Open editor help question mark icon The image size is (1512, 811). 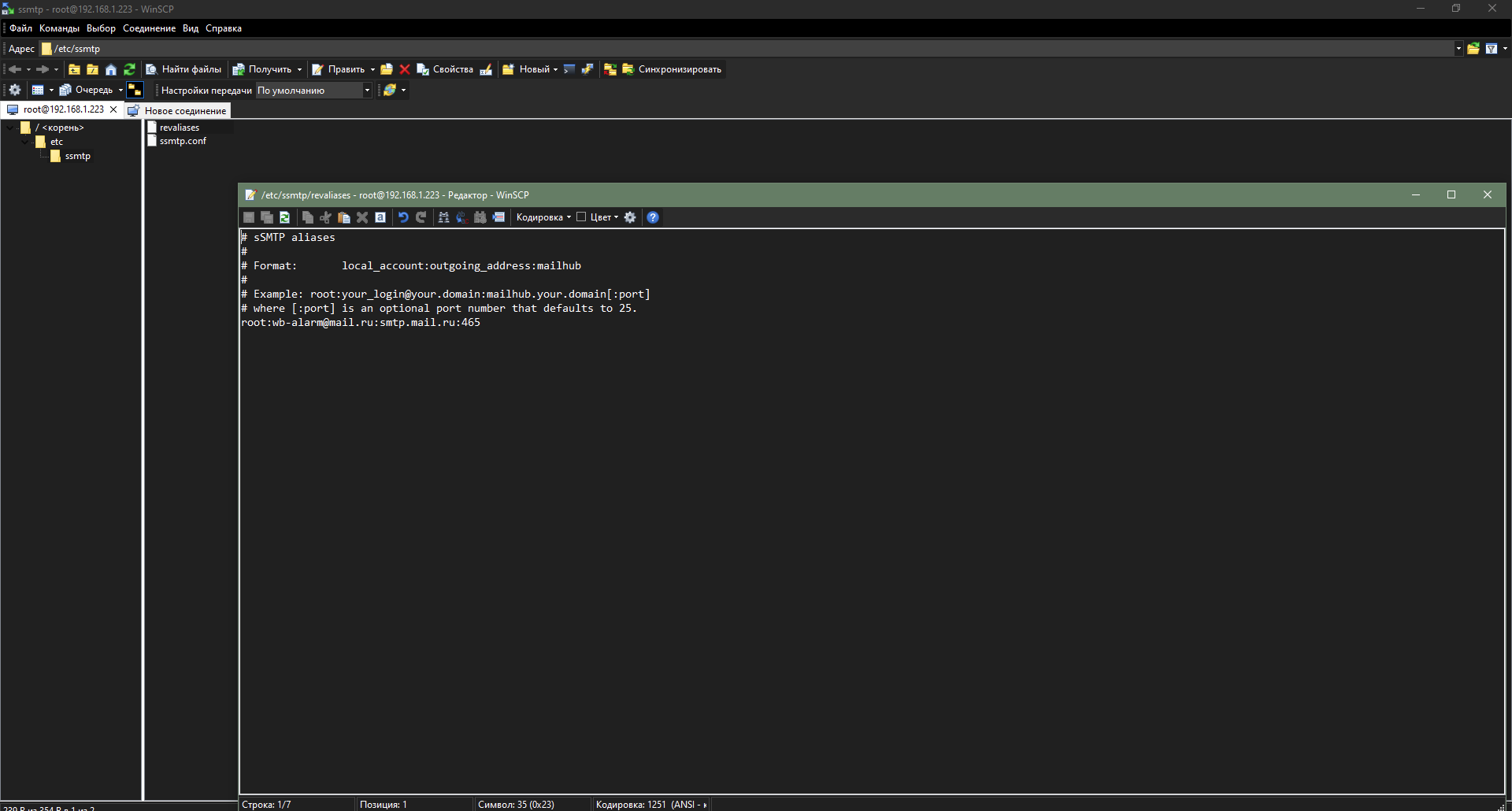click(x=653, y=217)
